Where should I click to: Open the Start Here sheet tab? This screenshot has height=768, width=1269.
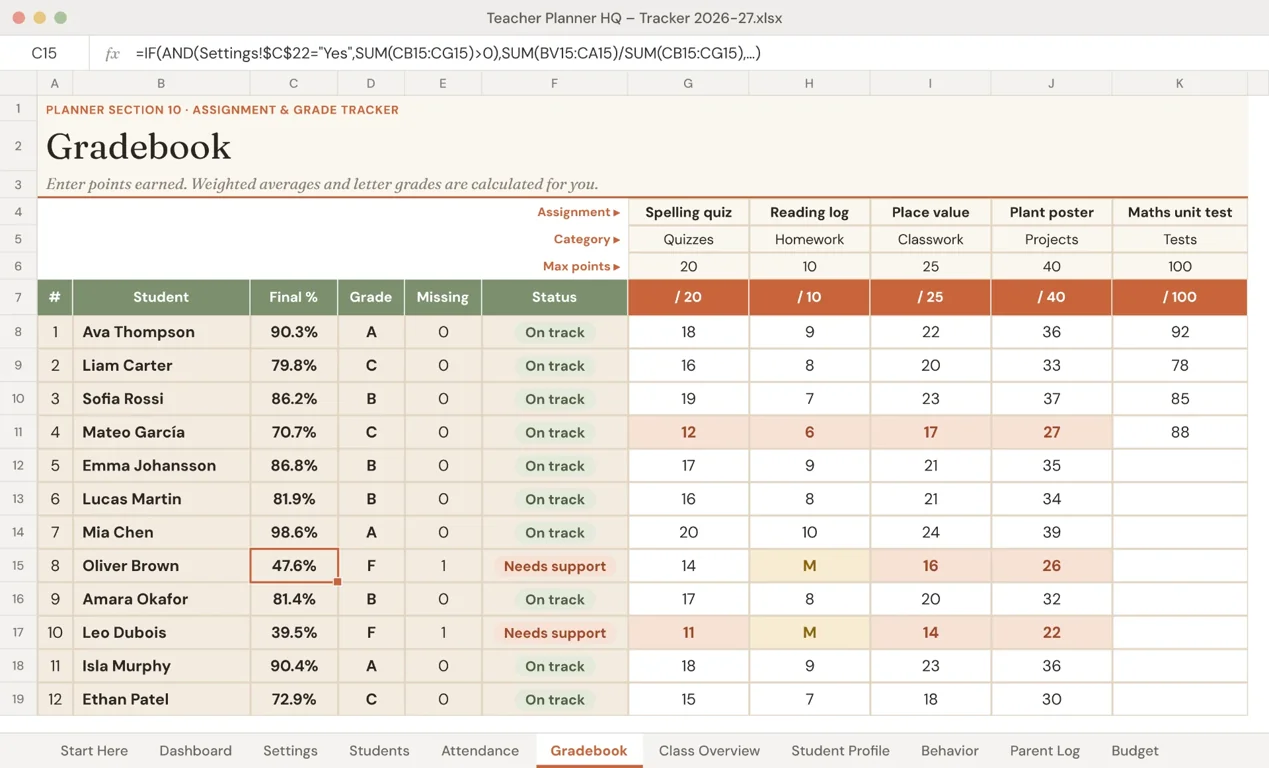[94, 751]
